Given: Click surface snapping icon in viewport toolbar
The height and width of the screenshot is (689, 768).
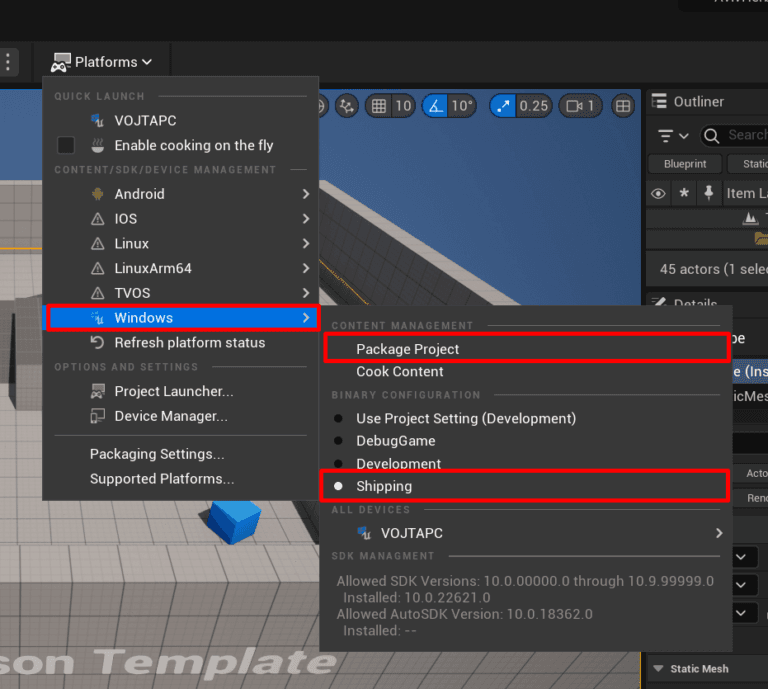Looking at the screenshot, I should [x=347, y=106].
